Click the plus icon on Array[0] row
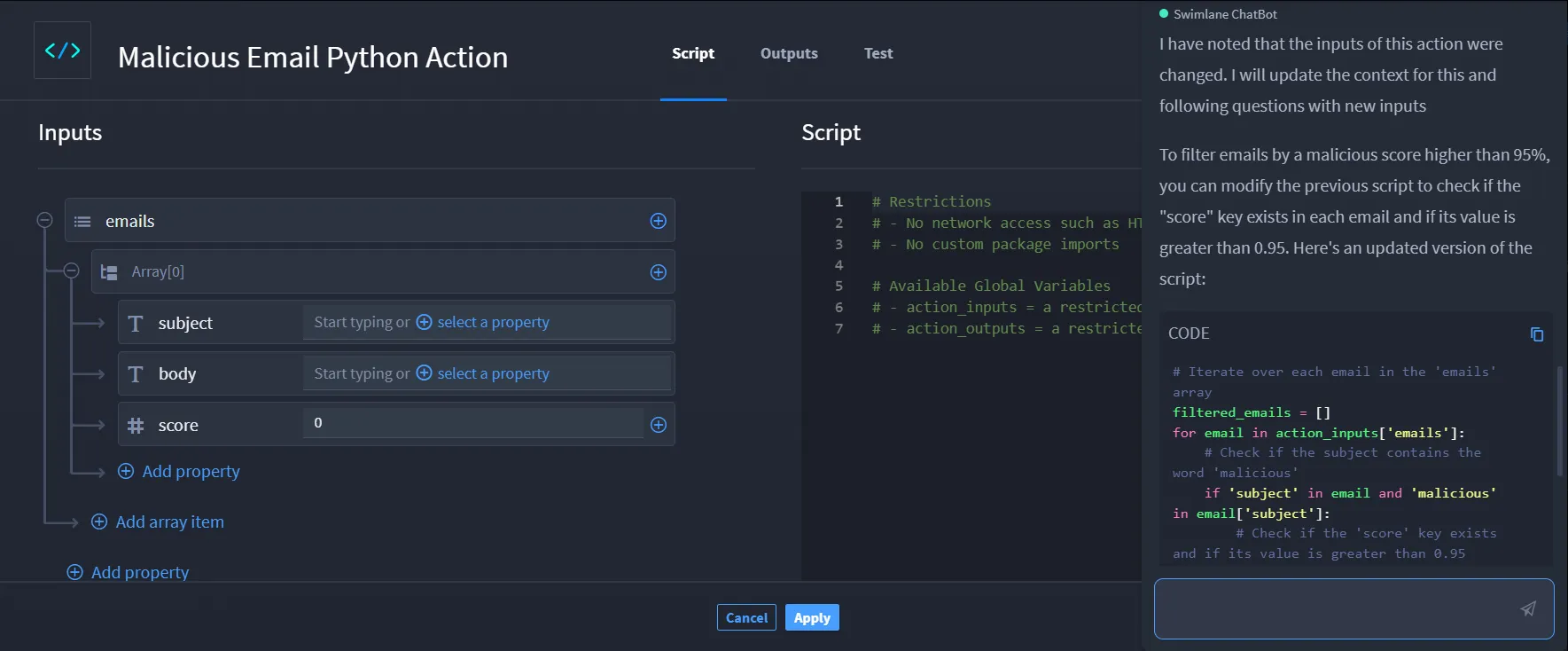The width and height of the screenshot is (1568, 651). [x=658, y=272]
